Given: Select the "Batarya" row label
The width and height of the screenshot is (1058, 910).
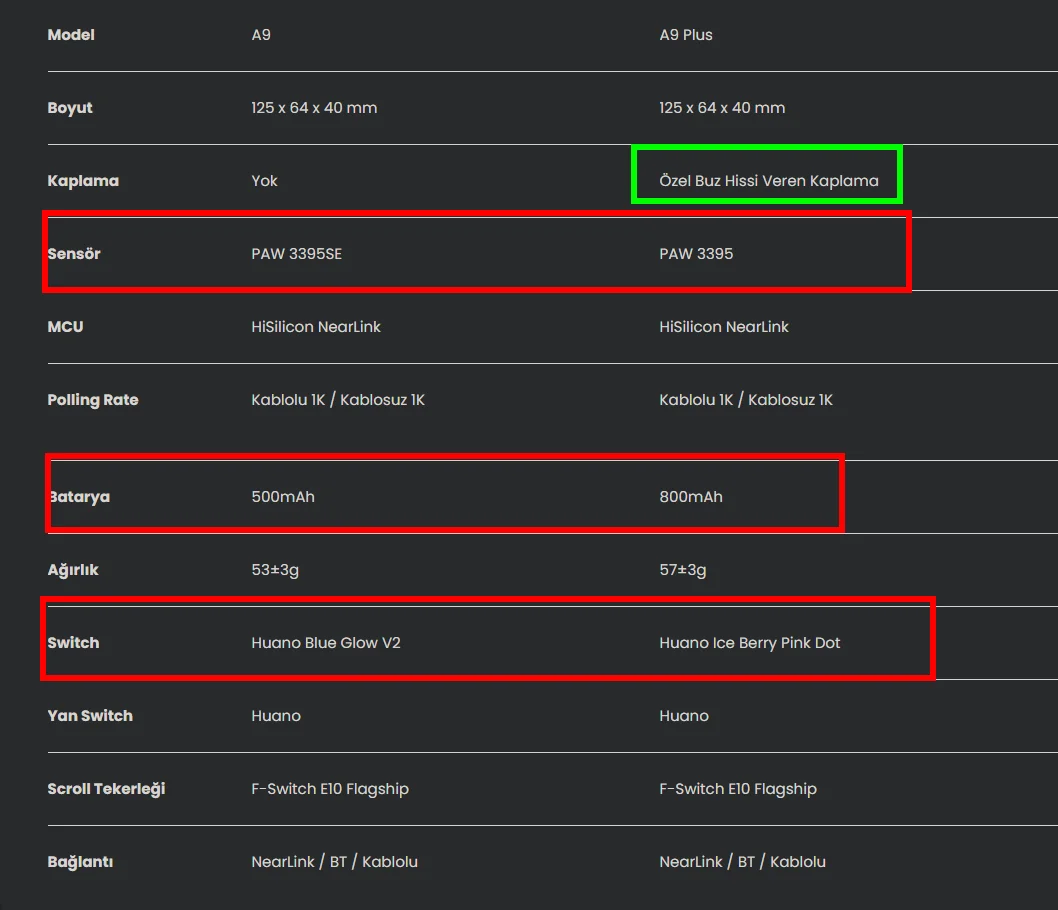Looking at the screenshot, I should pos(79,497).
